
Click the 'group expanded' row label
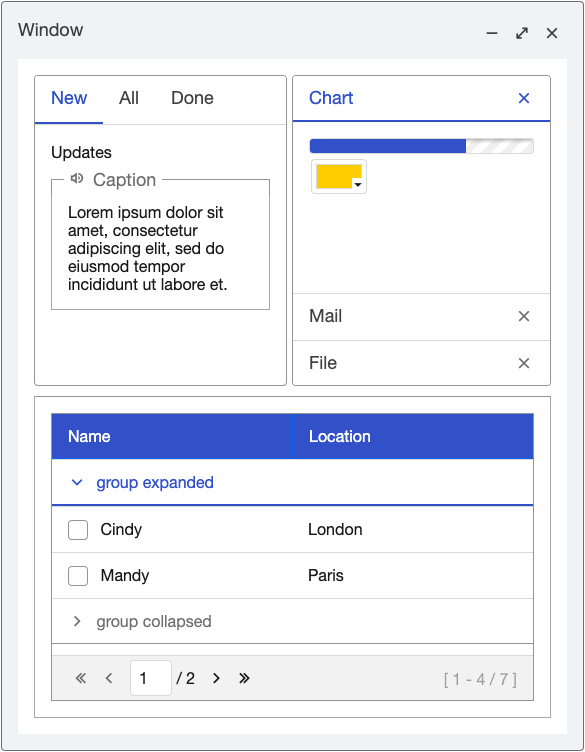coord(155,482)
